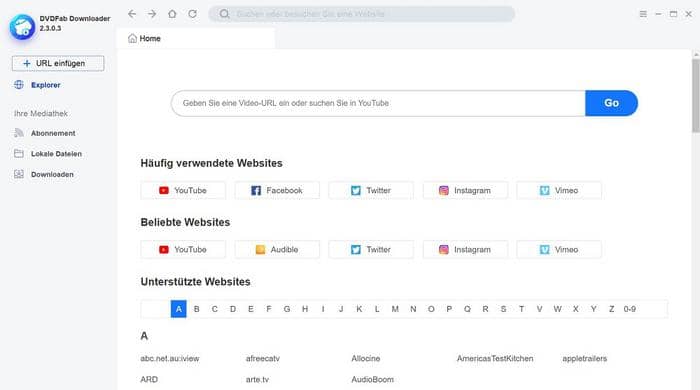Click the Facebook logo icon
Screen dimensions: 700x390
(256, 191)
